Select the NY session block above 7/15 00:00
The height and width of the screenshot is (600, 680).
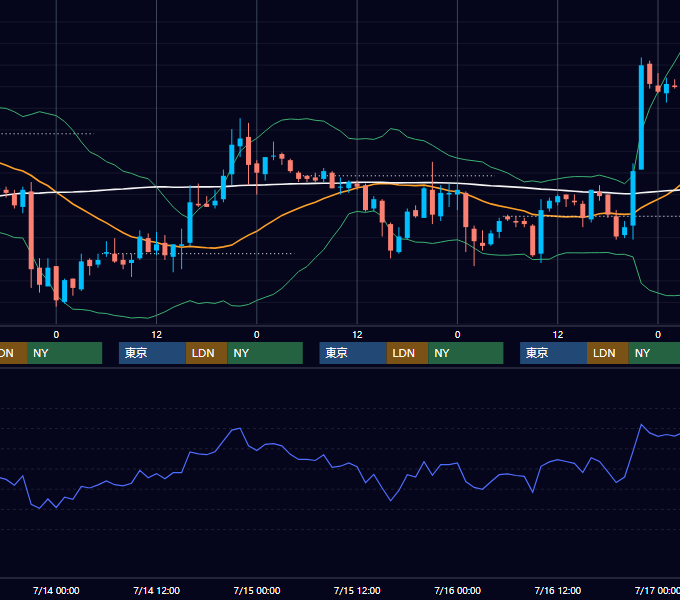[265, 353]
